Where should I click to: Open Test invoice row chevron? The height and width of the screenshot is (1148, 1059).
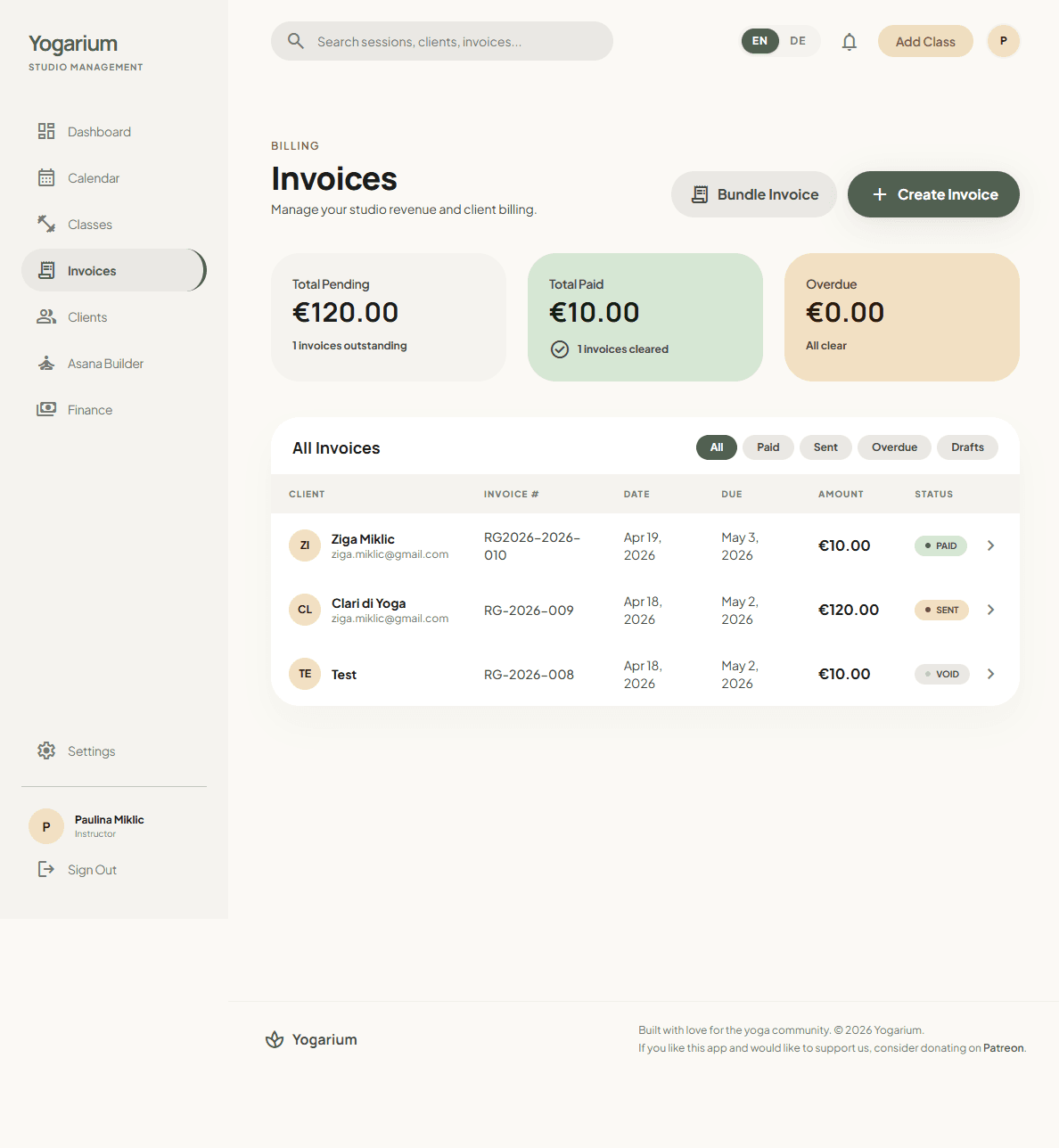pos(990,674)
